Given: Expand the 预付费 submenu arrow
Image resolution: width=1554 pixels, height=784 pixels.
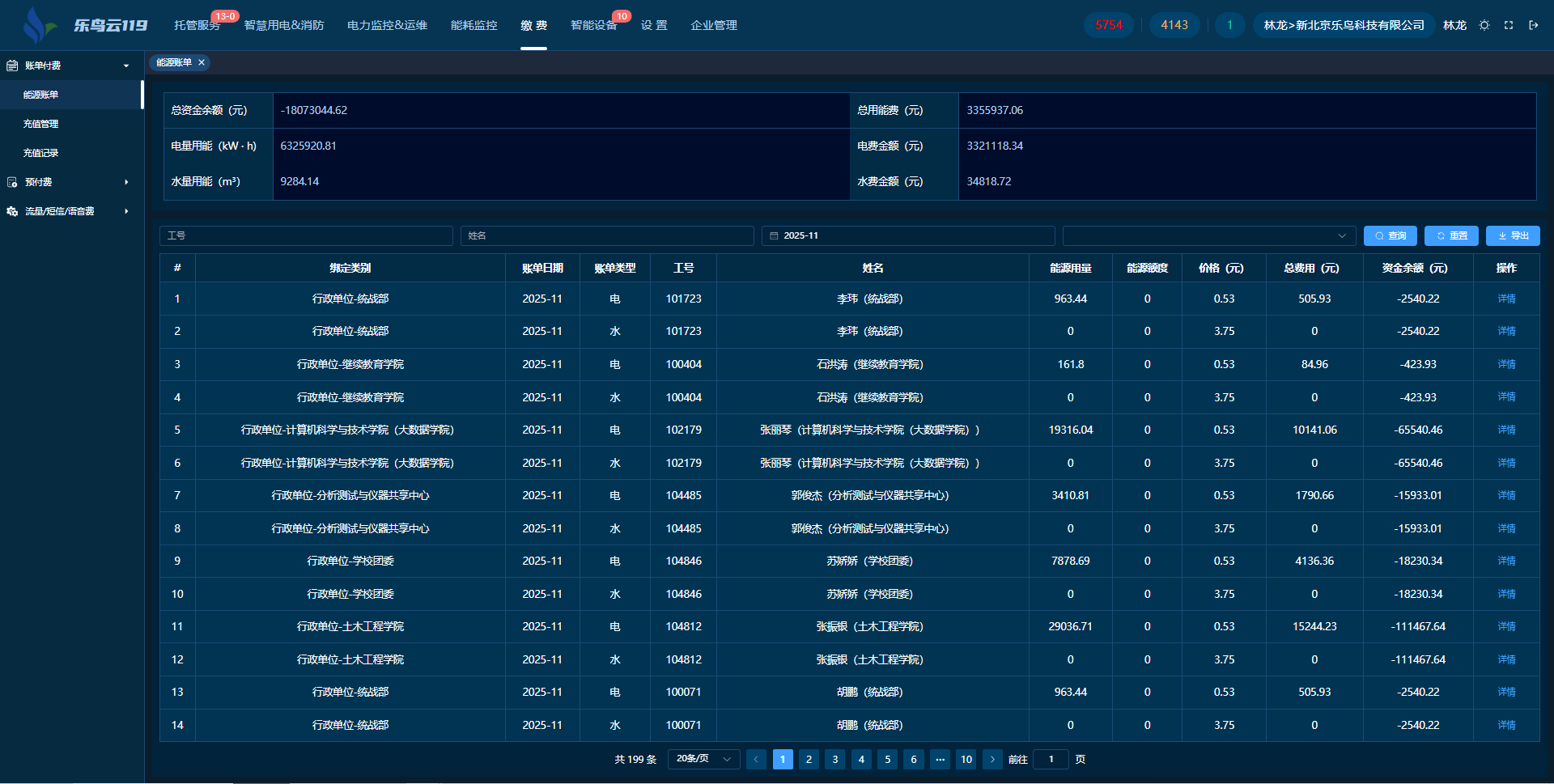Looking at the screenshot, I should point(126,182).
